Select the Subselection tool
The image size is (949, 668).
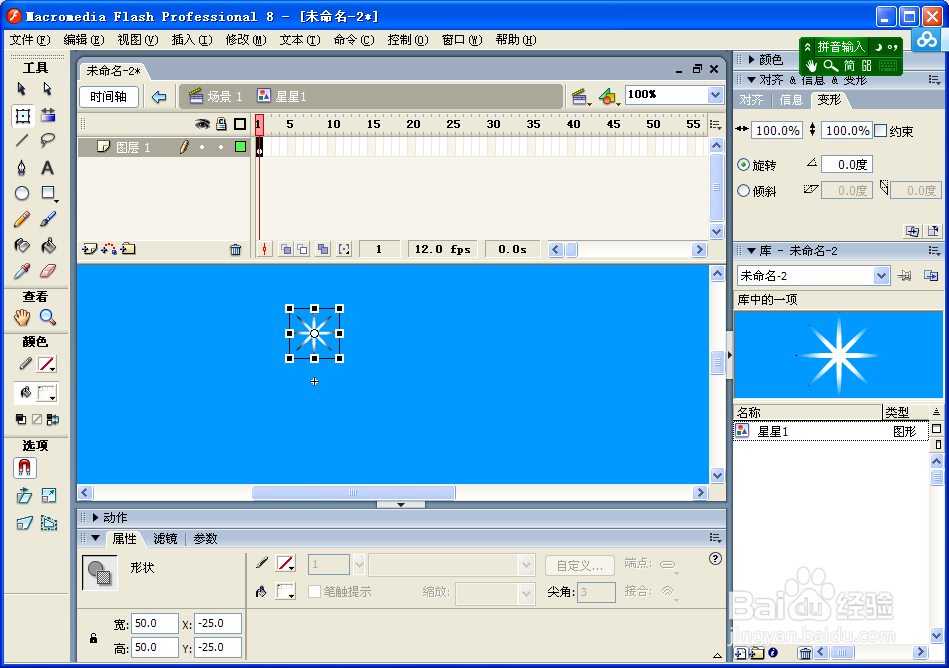click(x=48, y=89)
